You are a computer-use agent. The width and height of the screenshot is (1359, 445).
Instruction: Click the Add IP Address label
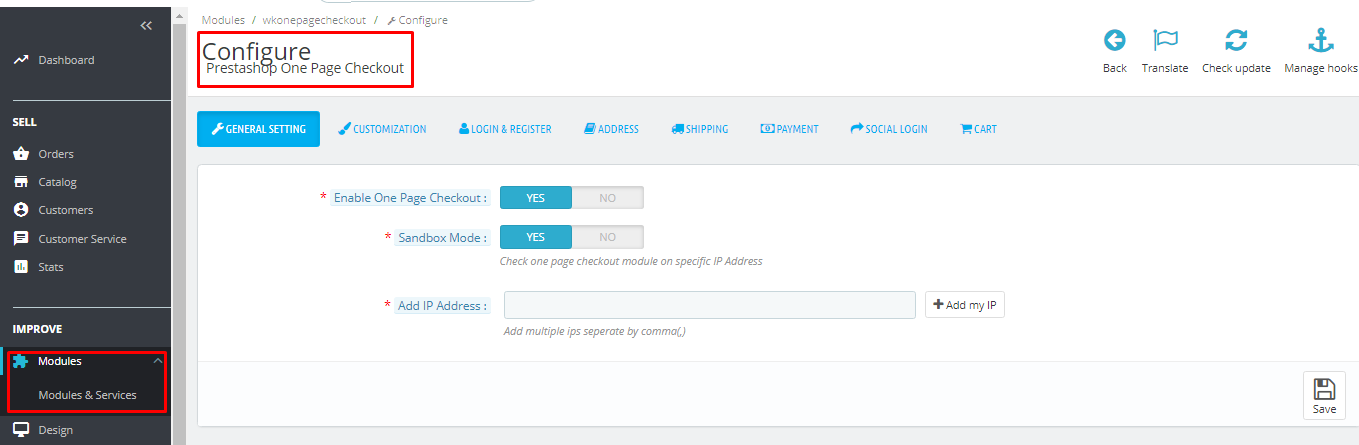[442, 306]
